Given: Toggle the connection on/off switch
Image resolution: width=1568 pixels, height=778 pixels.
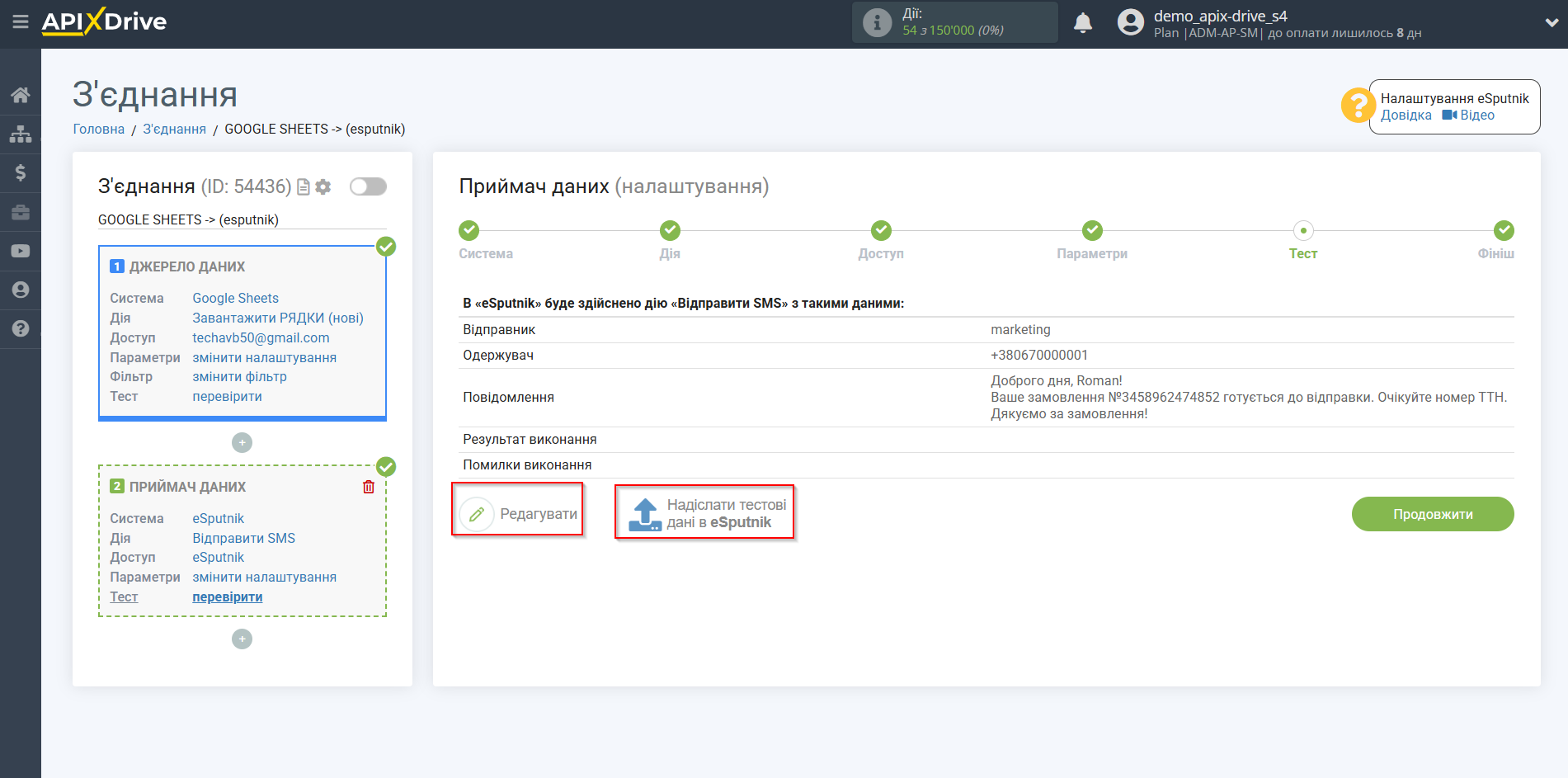Looking at the screenshot, I should click(x=368, y=186).
